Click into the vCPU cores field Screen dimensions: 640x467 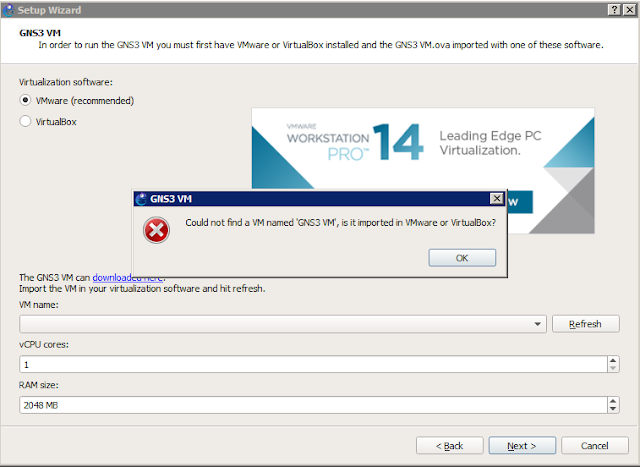(x=313, y=364)
